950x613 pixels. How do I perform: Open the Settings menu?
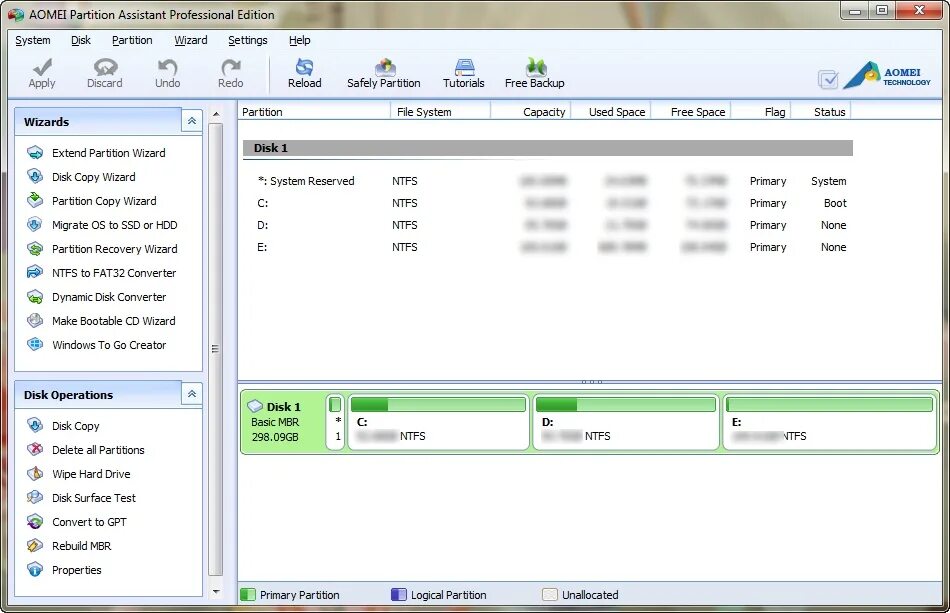(x=248, y=40)
